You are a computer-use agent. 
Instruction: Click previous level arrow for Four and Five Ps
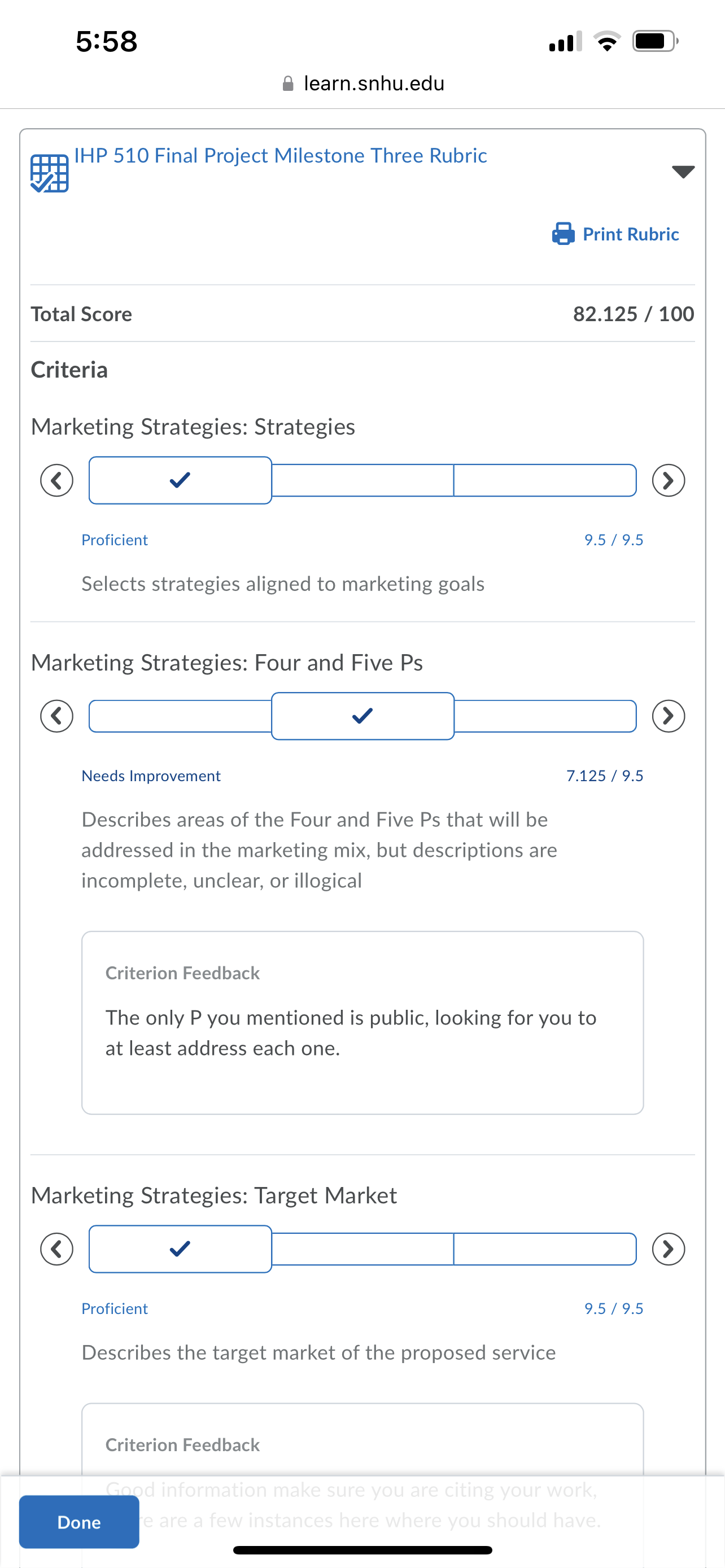(56, 716)
